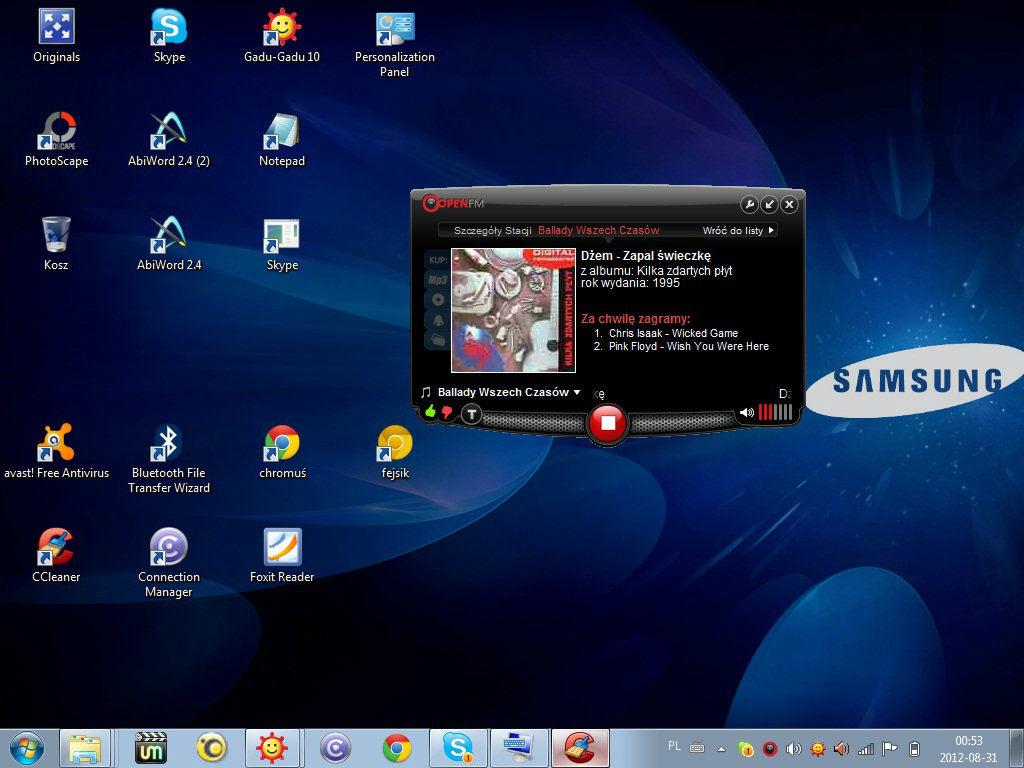
Task: Open OpenFM settings via wrench icon
Action: click(x=749, y=204)
